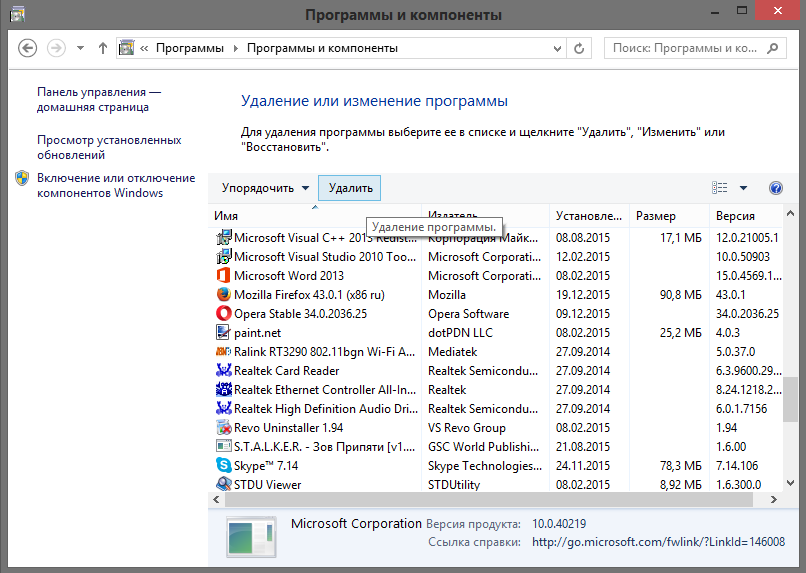Click the change view icon
Viewport: 806px width, 573px height.
tap(719, 188)
